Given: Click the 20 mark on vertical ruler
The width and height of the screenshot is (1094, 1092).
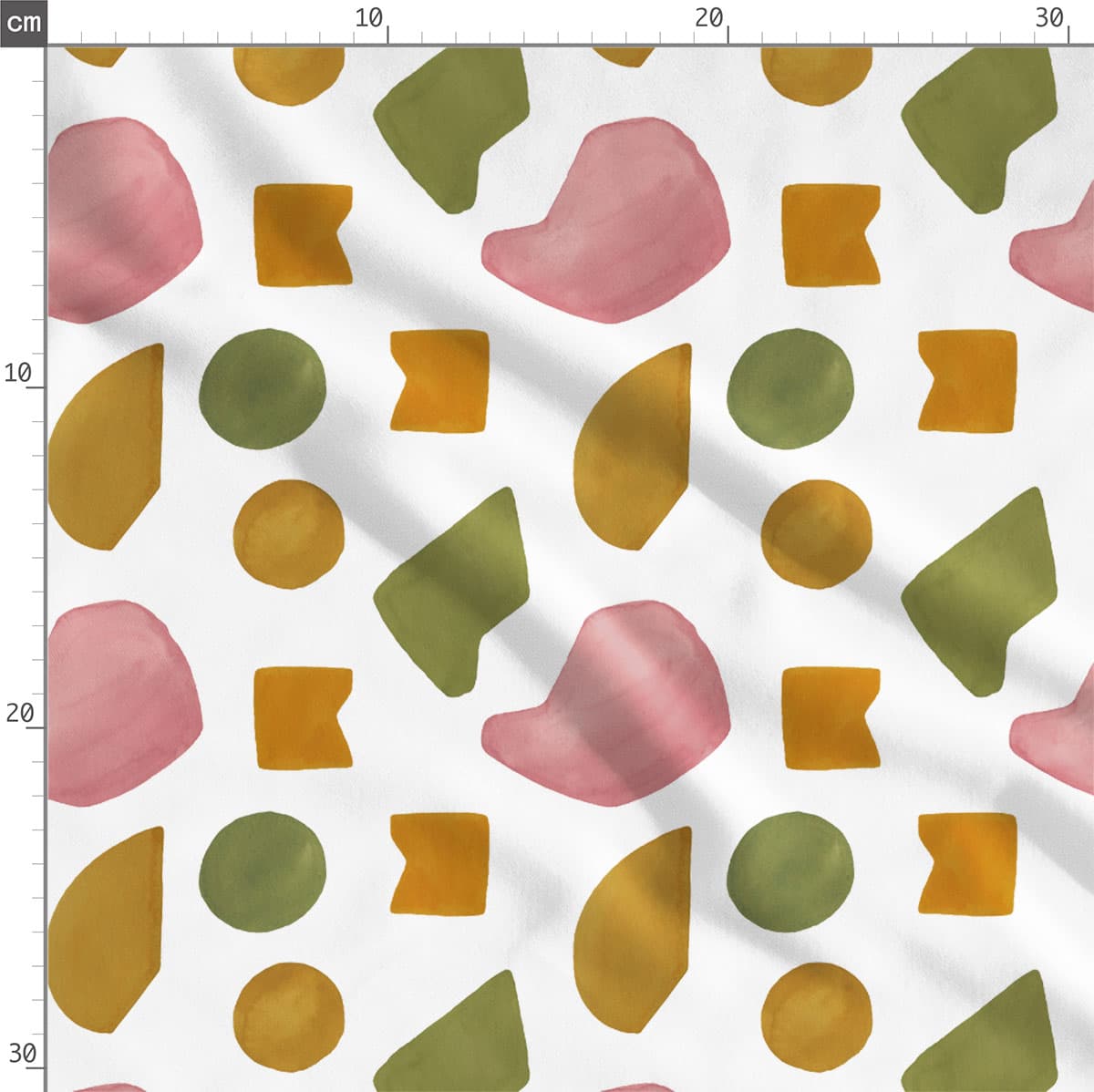Looking at the screenshot, I should point(18,713).
